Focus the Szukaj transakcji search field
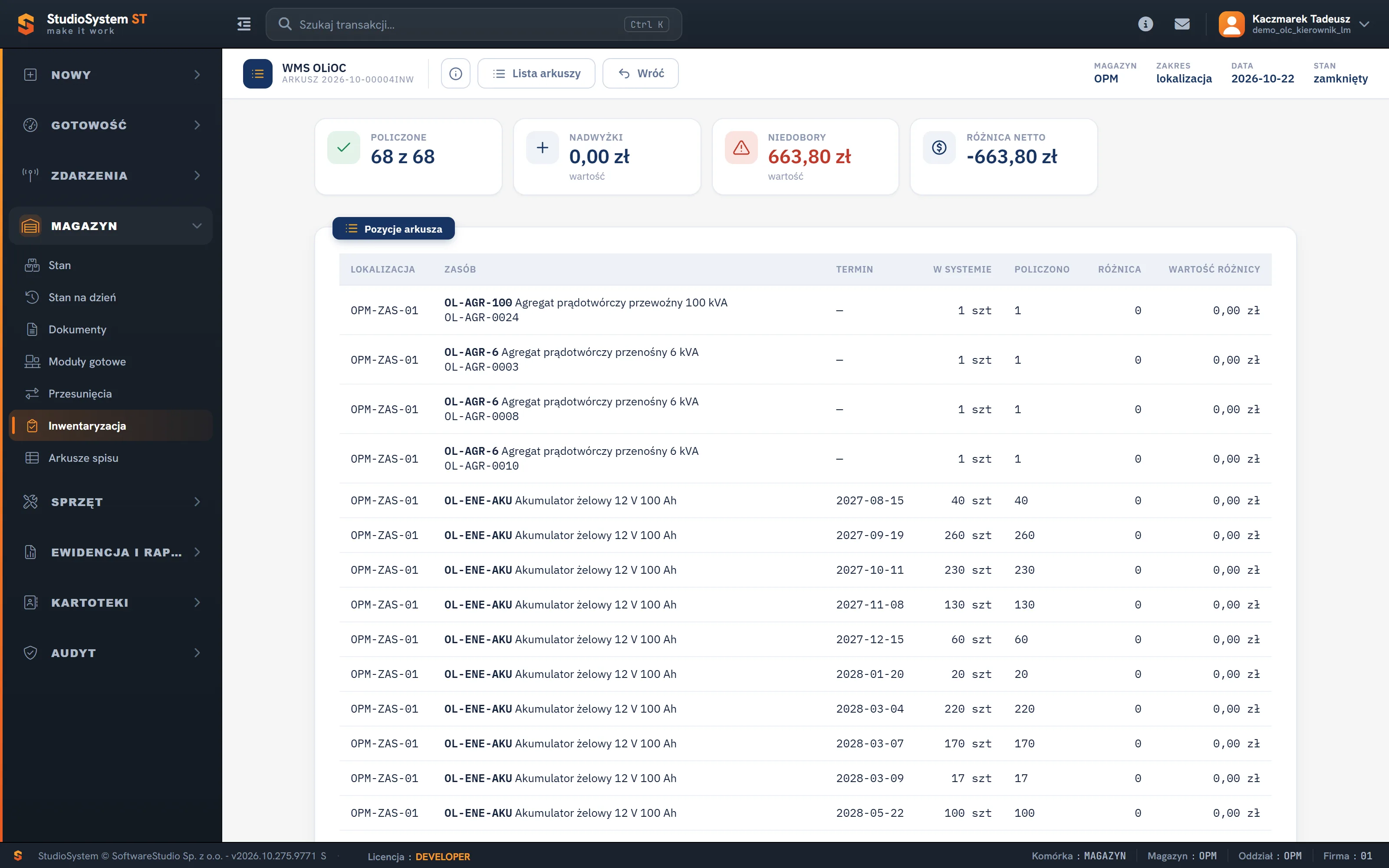This screenshot has width=1389, height=868. tap(474, 24)
